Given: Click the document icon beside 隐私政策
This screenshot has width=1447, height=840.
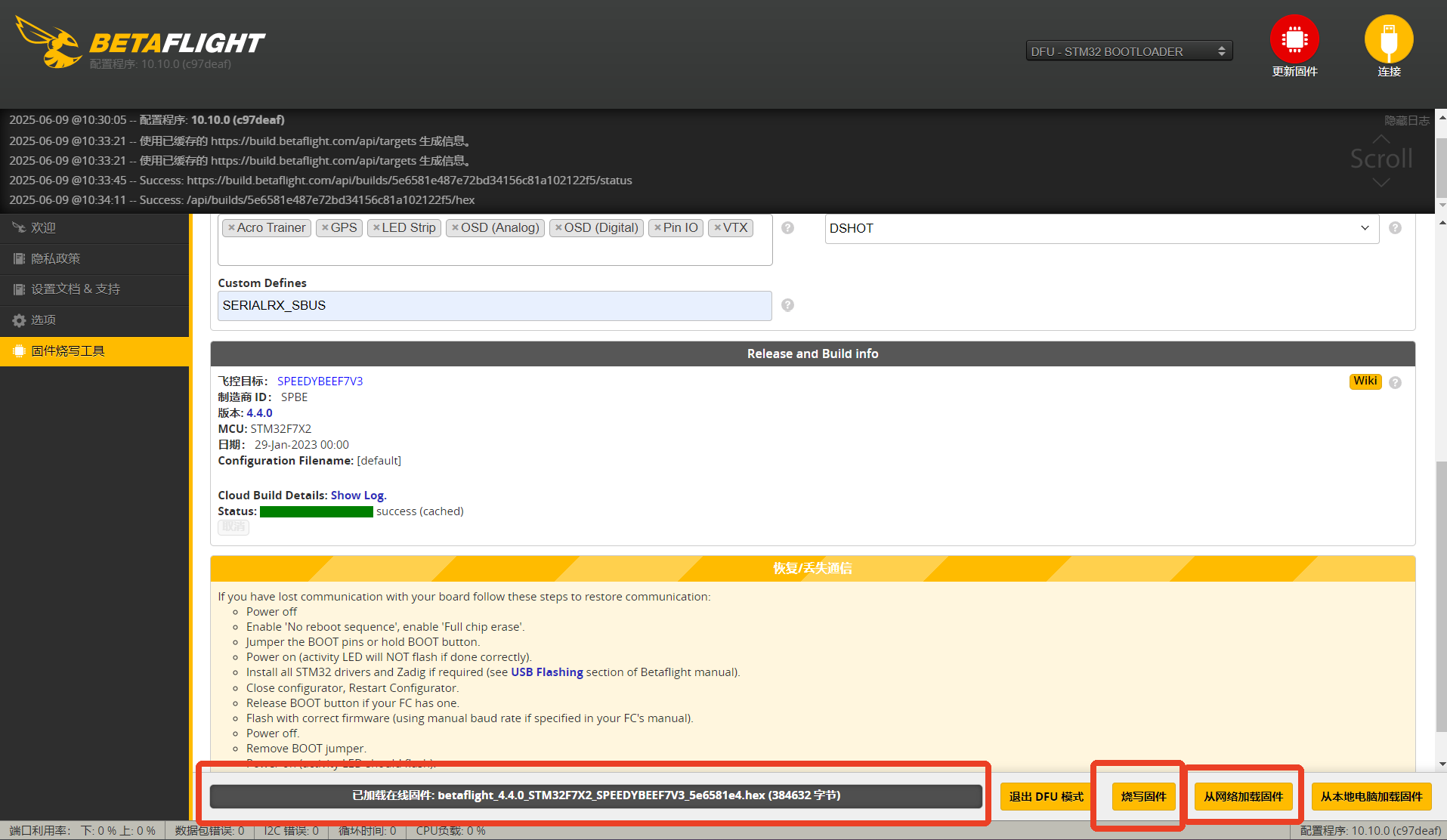Looking at the screenshot, I should pyautogui.click(x=19, y=259).
